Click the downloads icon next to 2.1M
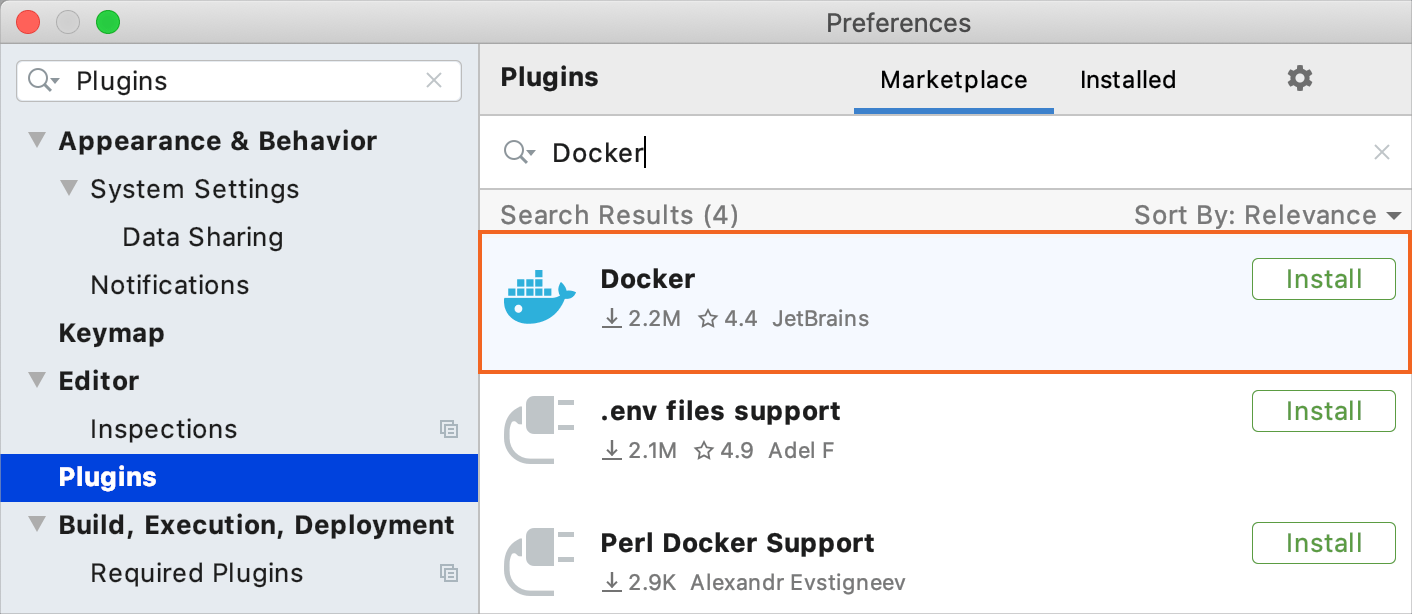The height and width of the screenshot is (614, 1412). [612, 451]
